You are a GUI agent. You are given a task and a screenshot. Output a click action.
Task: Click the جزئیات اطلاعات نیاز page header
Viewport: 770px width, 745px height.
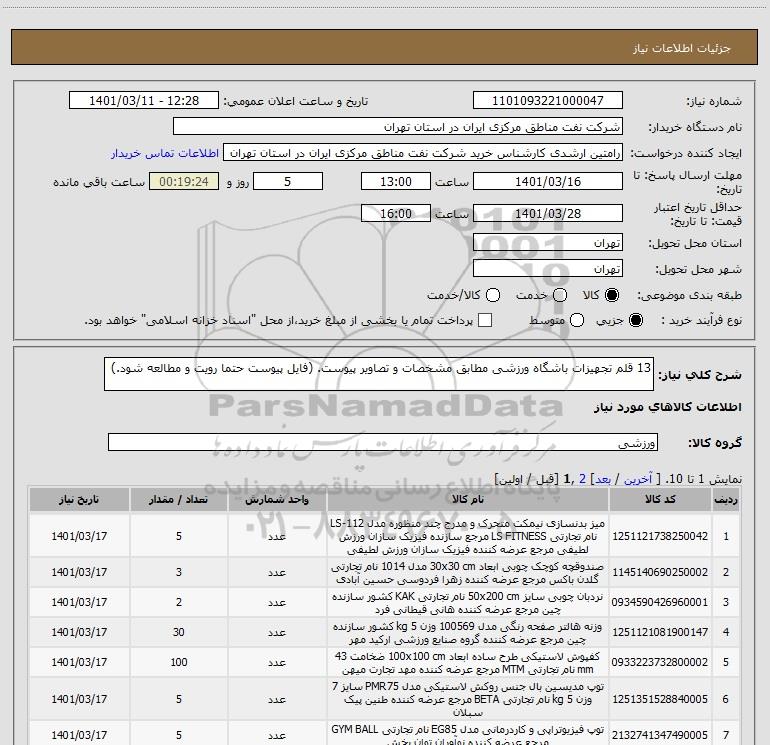pyautogui.click(x=682, y=48)
